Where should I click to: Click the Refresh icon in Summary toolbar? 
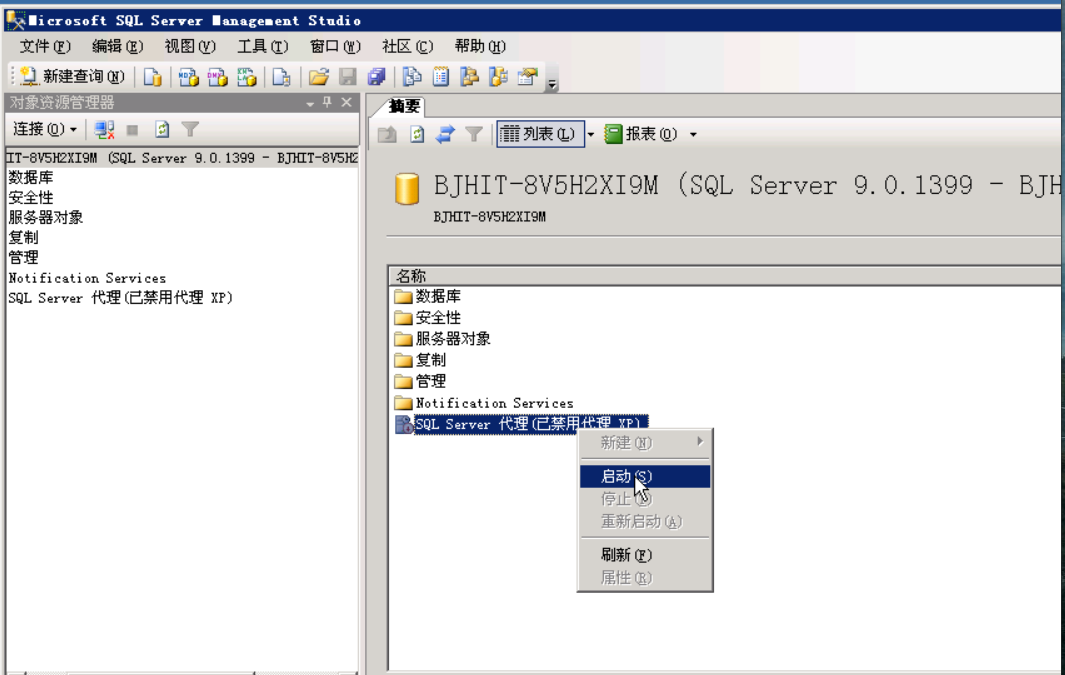[x=417, y=134]
